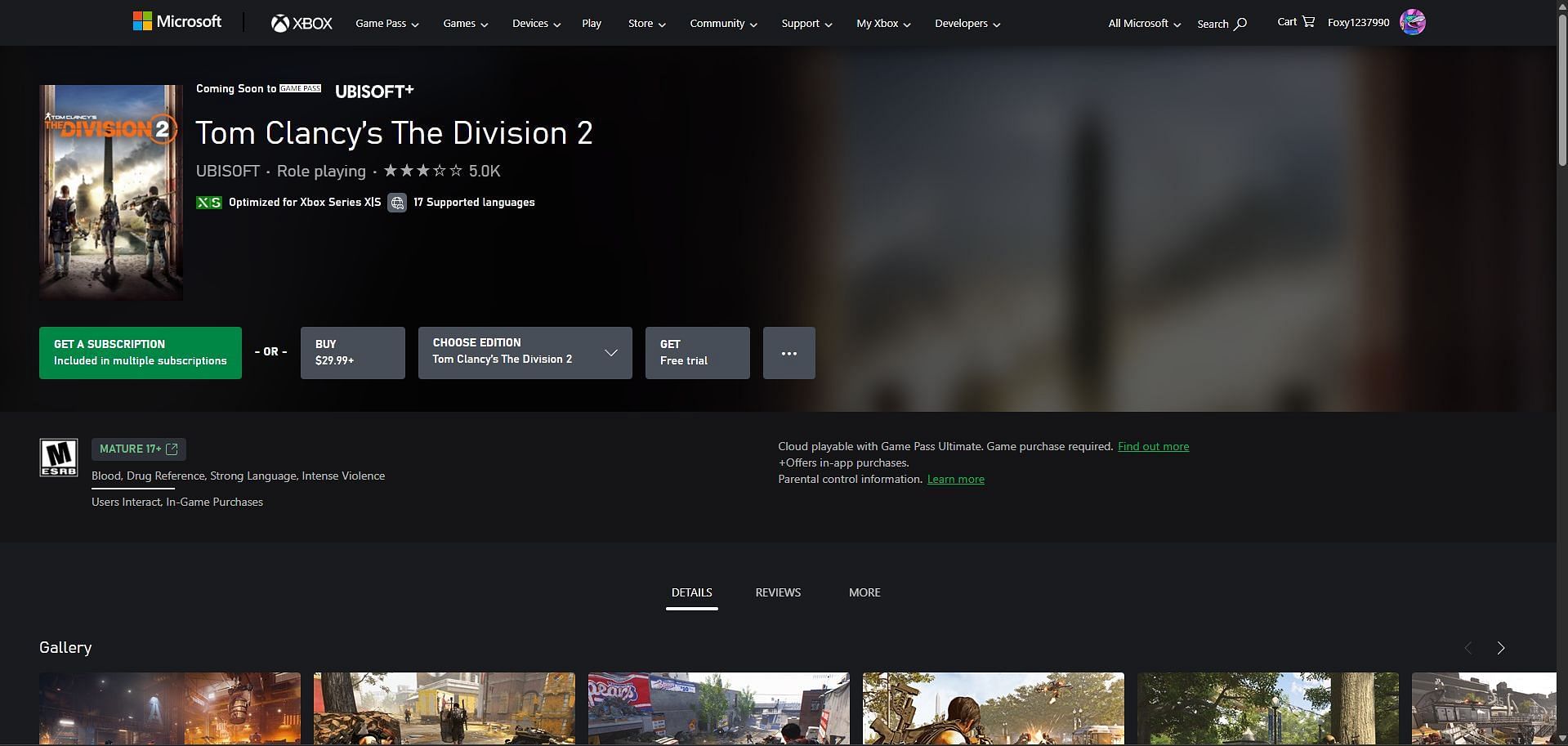Open the Choose Edition dropdown

click(525, 353)
